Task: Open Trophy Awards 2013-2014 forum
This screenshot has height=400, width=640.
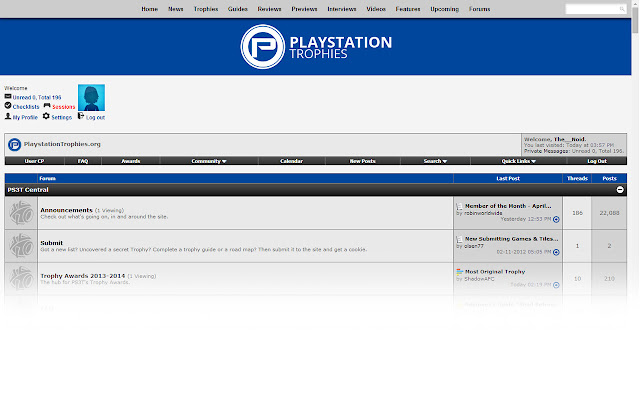Action: pos(82,276)
